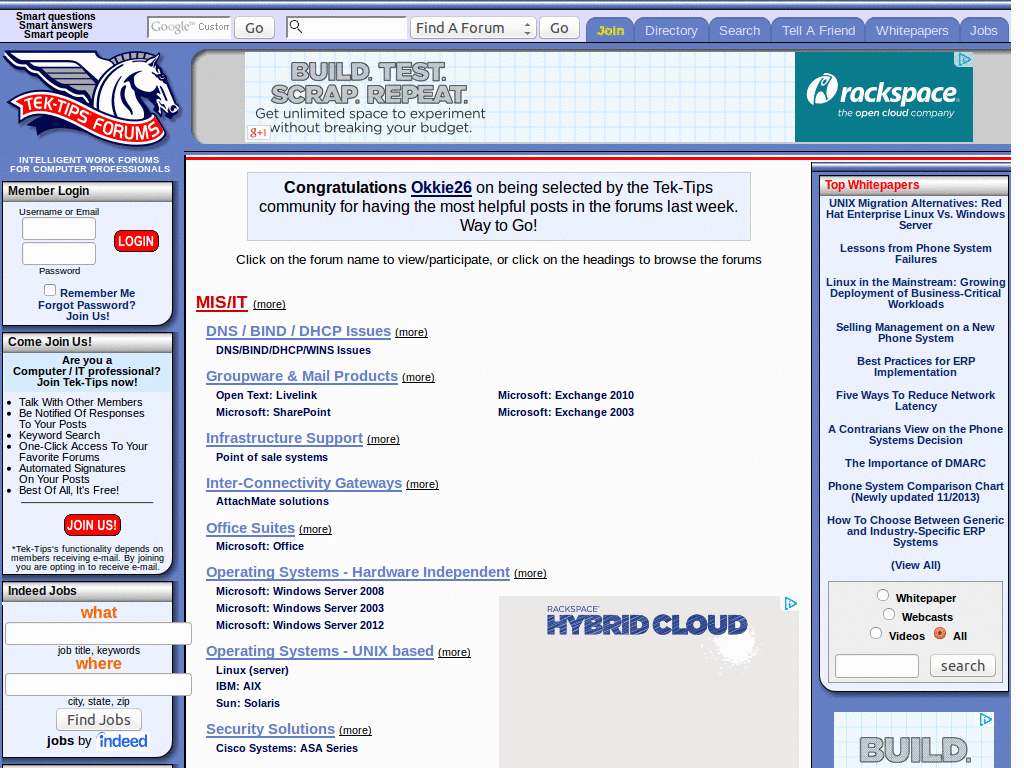The image size is (1024, 768).
Task: Click the Tek-Tips Forums pegasus logo
Action: 92,99
